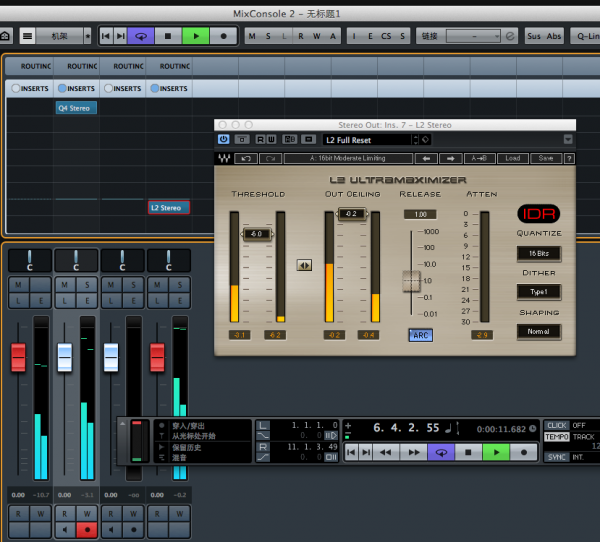Viewport: 600px width, 542px height.
Task: Adjust the Threshold slider handle at -6.0
Action: tap(257, 234)
